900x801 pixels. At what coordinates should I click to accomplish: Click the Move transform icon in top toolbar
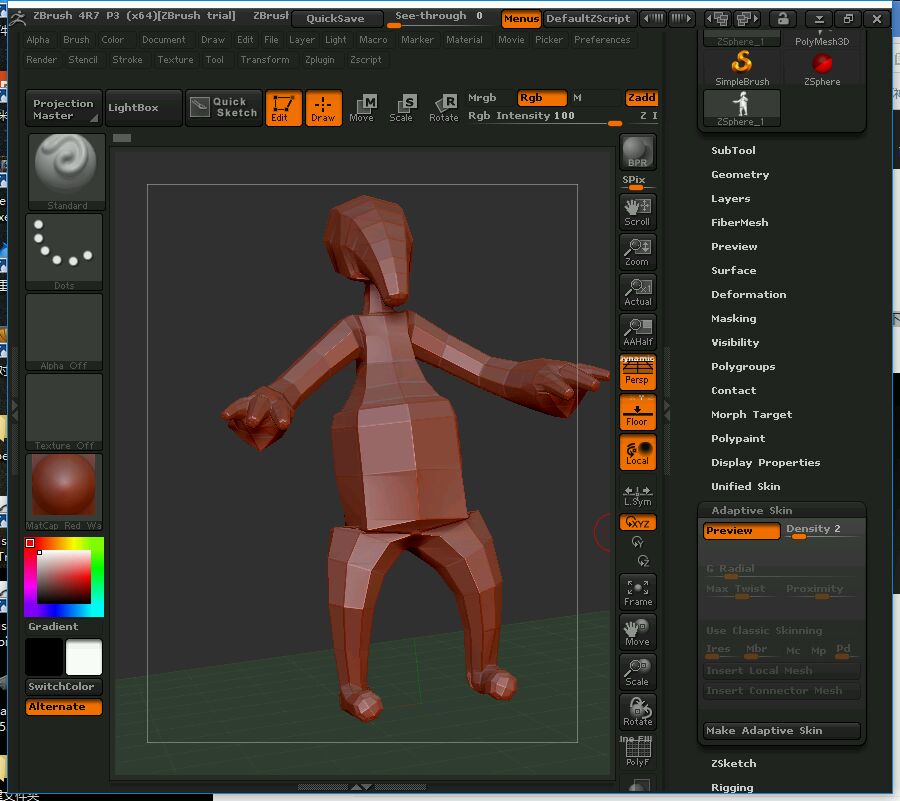(362, 108)
